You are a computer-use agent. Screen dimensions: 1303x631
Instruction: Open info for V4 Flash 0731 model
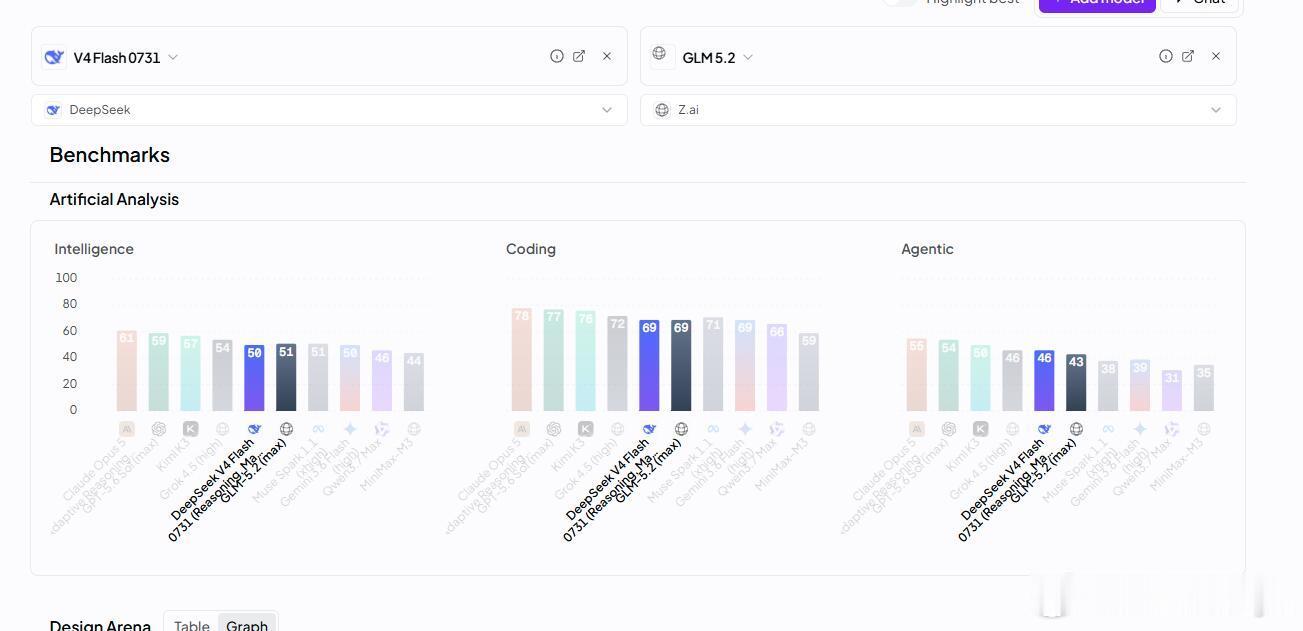pyautogui.click(x=557, y=56)
